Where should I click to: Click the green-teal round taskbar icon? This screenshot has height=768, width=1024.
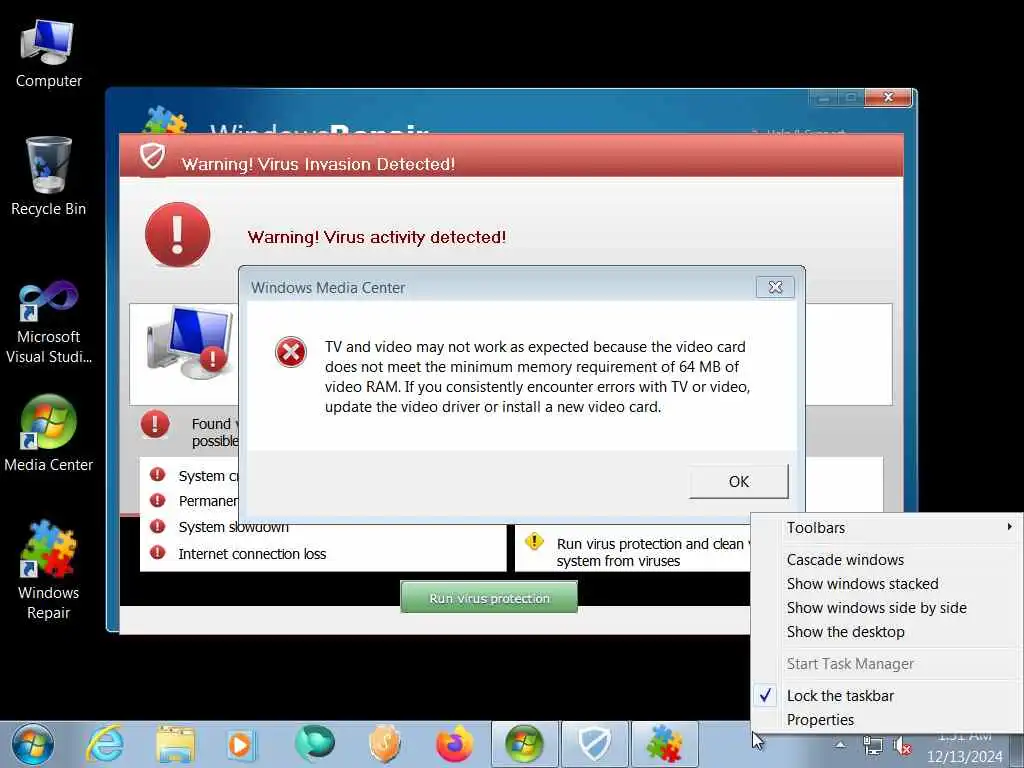point(315,744)
